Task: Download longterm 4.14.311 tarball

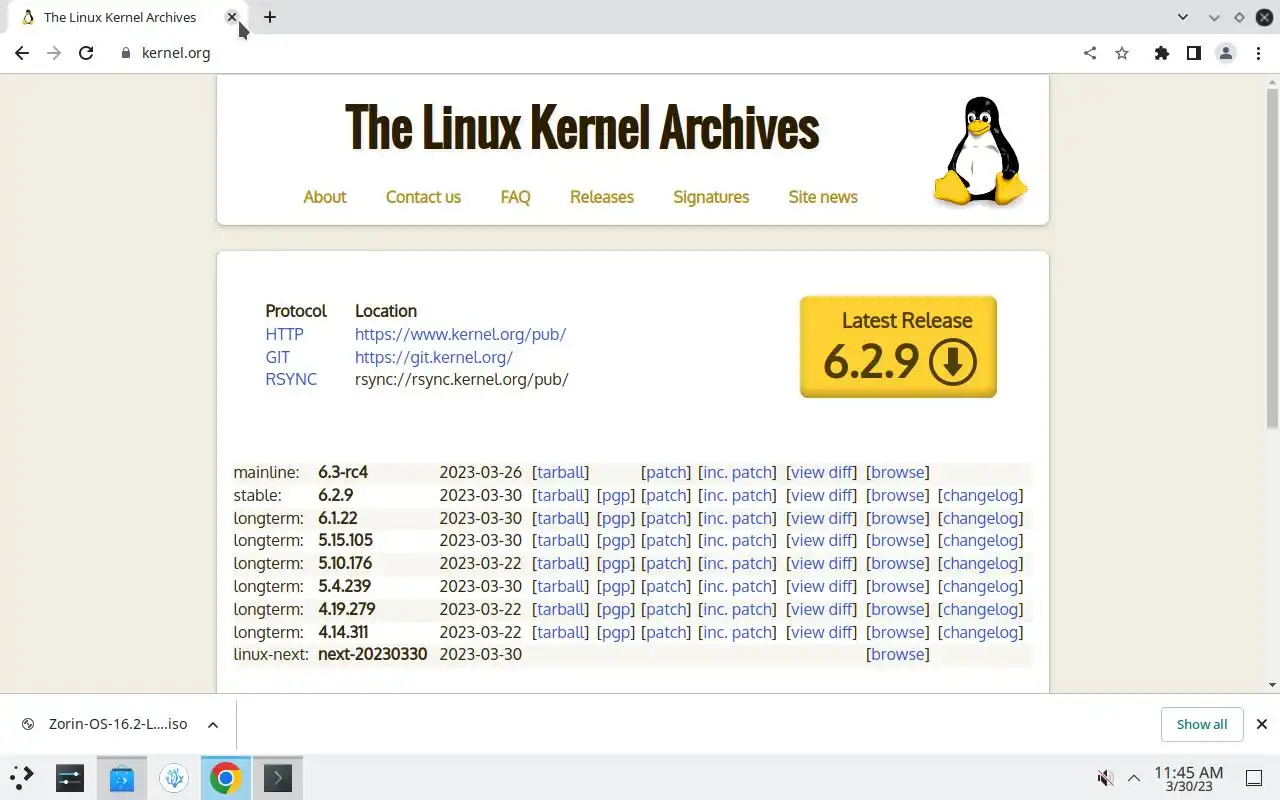Action: point(560,632)
